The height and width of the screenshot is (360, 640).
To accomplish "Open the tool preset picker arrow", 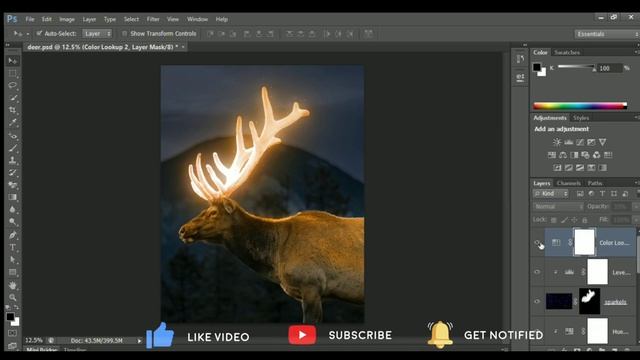I will 27,34.
